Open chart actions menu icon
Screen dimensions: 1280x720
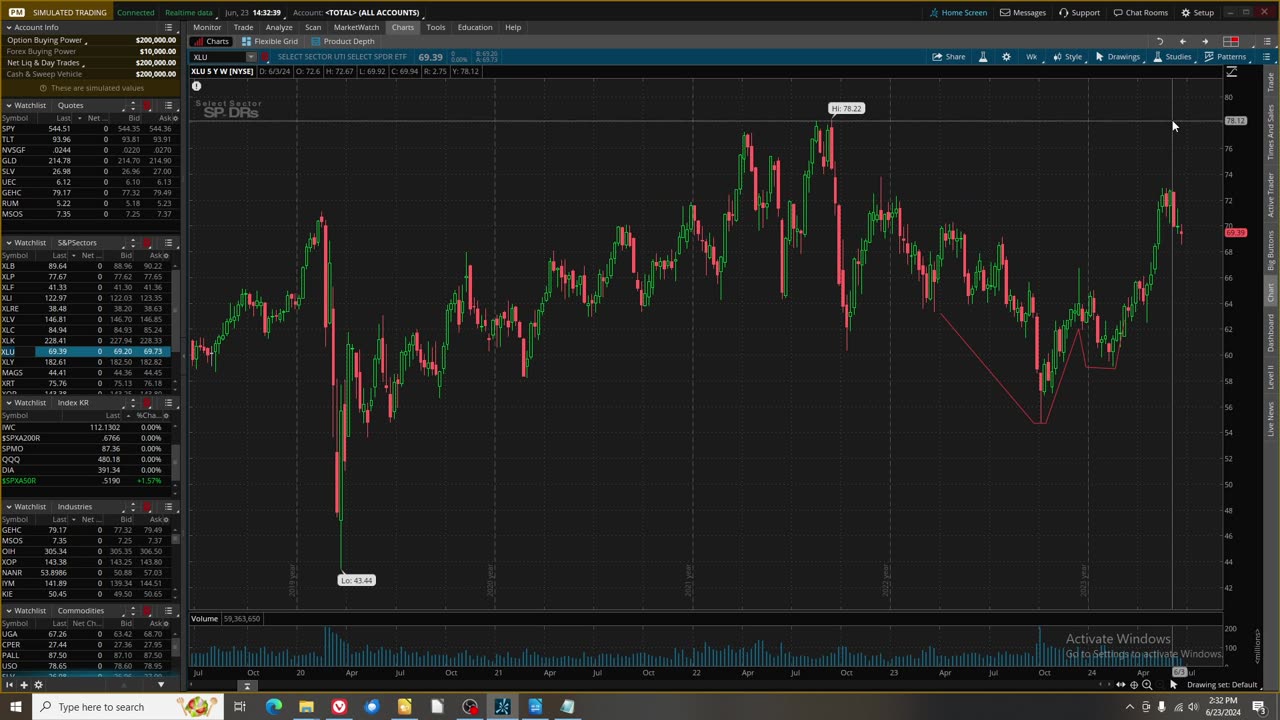(1267, 57)
